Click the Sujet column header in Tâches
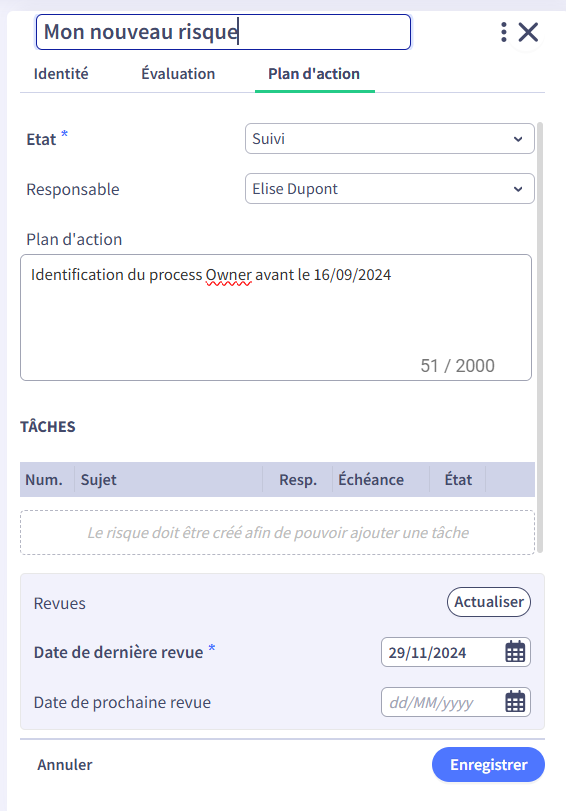 click(x=98, y=479)
